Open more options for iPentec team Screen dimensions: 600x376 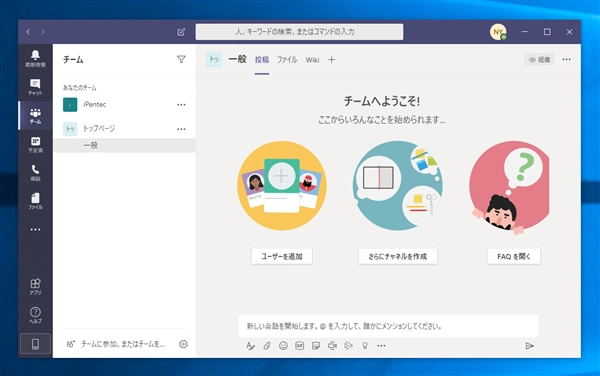tap(181, 104)
